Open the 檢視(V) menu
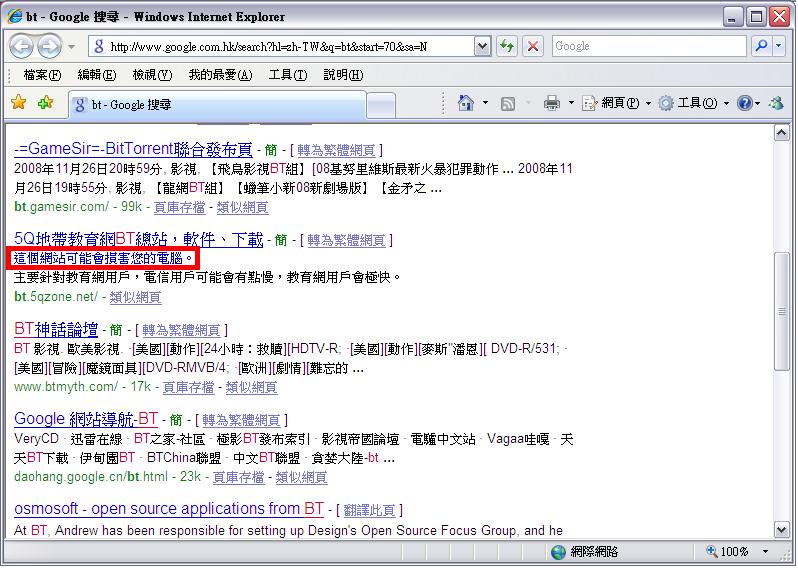This screenshot has width=798, height=568. [152, 75]
